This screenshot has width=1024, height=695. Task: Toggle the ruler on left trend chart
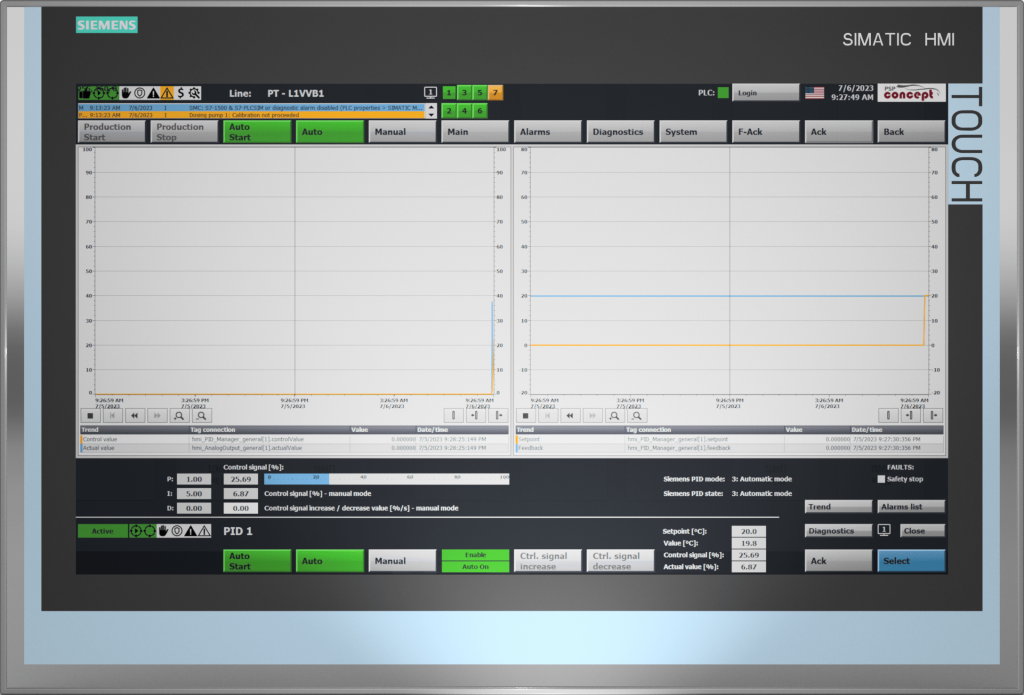[453, 415]
